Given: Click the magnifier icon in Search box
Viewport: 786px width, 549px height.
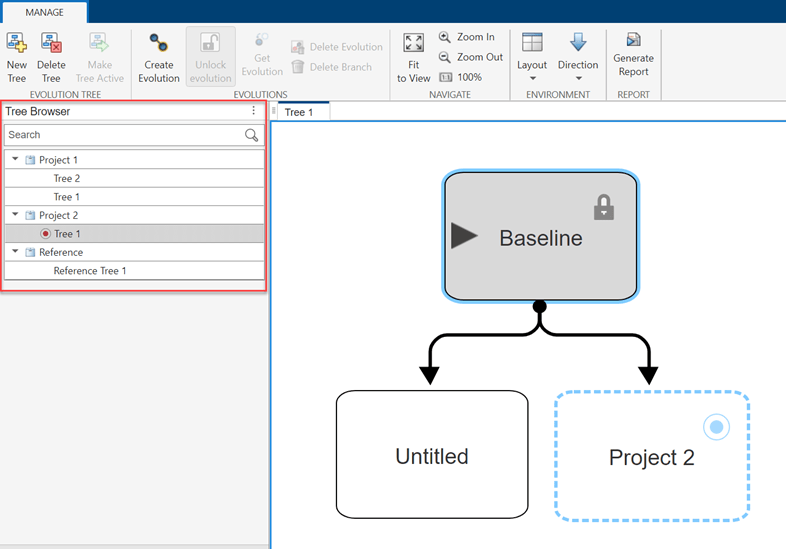Looking at the screenshot, I should click(252, 135).
